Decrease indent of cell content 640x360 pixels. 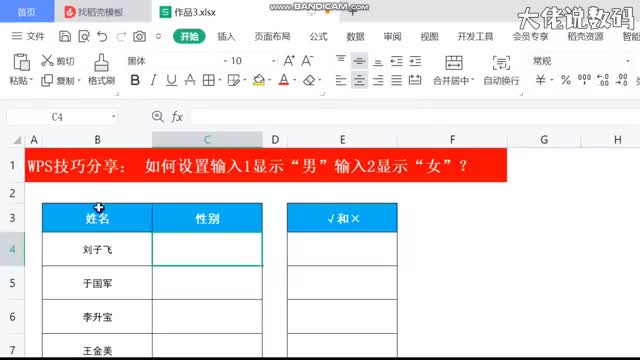pos(396,61)
